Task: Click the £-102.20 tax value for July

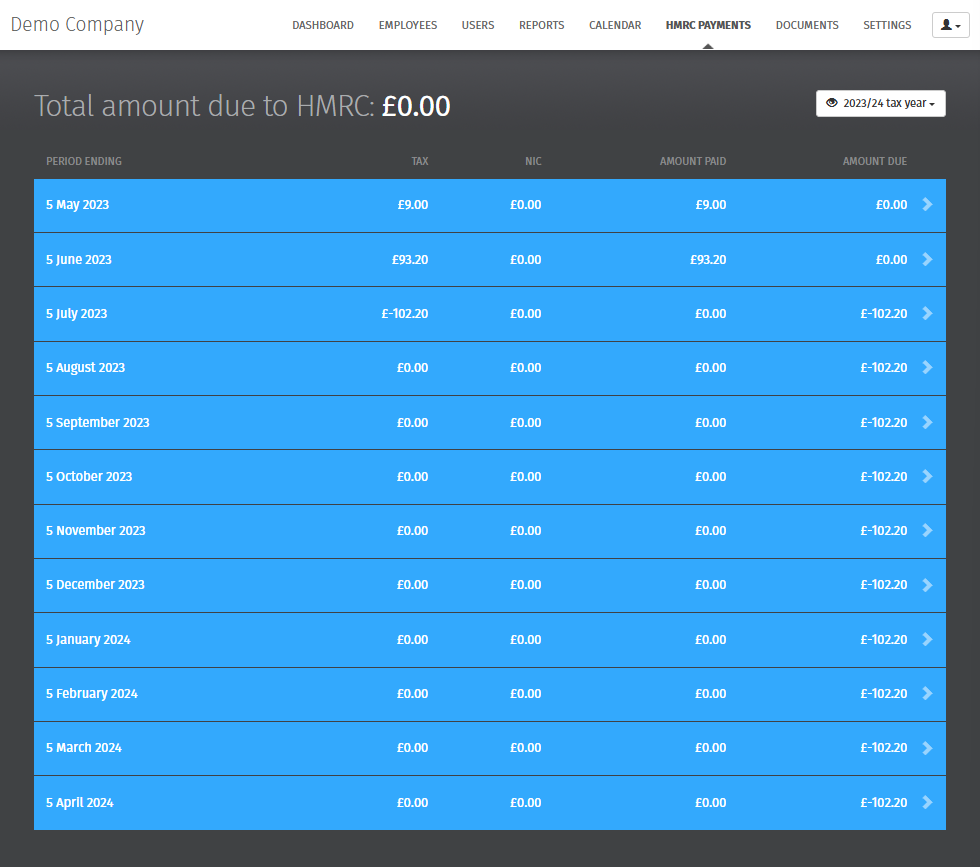Action: (405, 313)
